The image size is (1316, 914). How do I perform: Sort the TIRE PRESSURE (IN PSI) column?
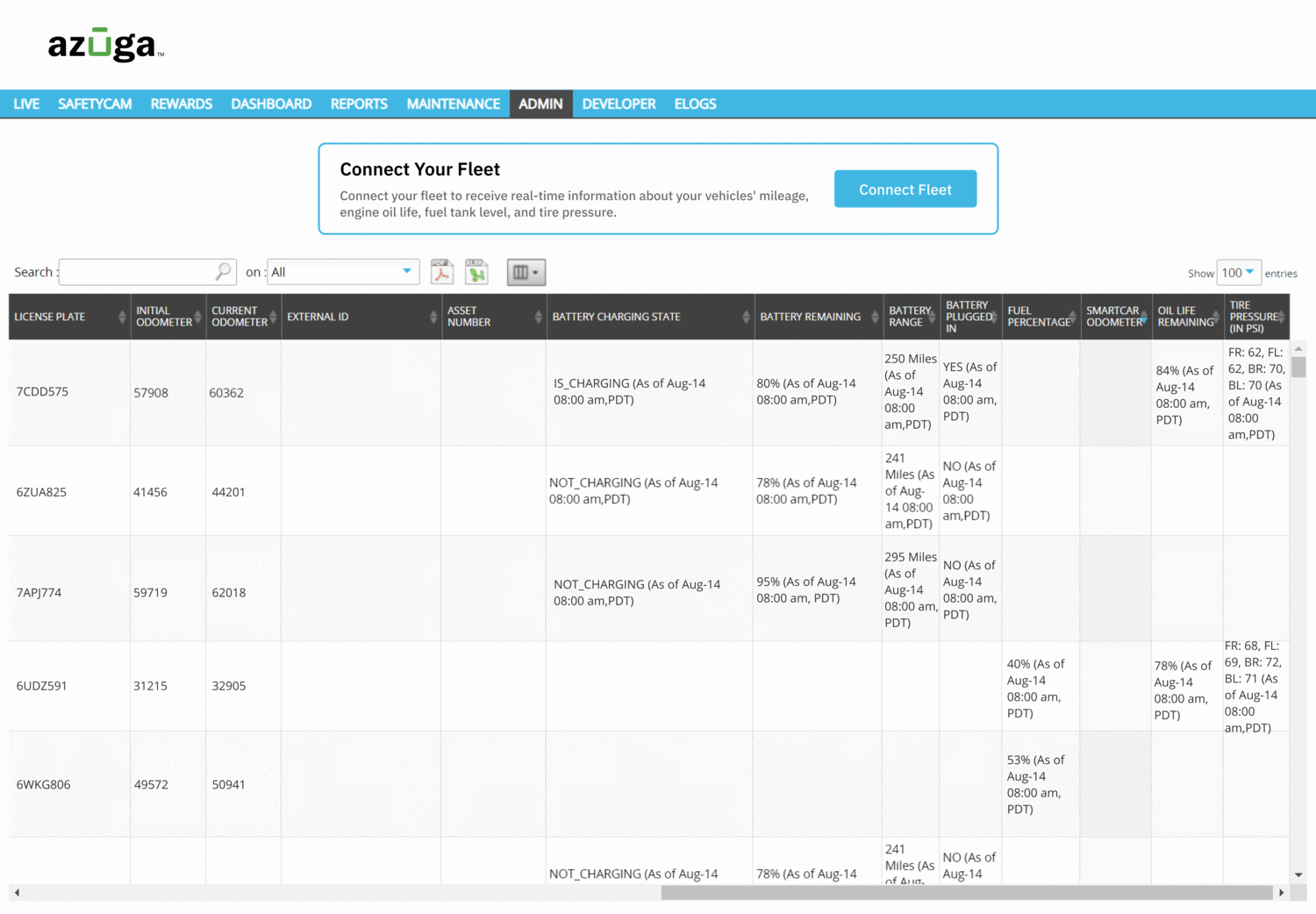(1281, 317)
